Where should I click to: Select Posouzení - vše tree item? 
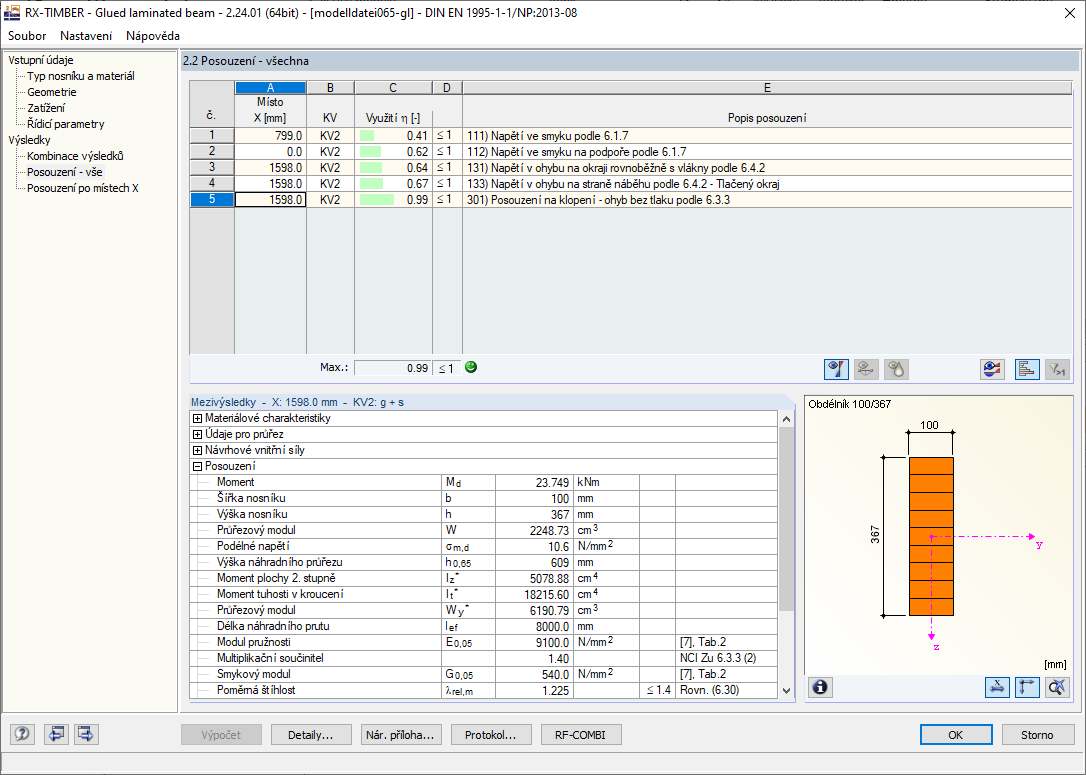[x=64, y=172]
